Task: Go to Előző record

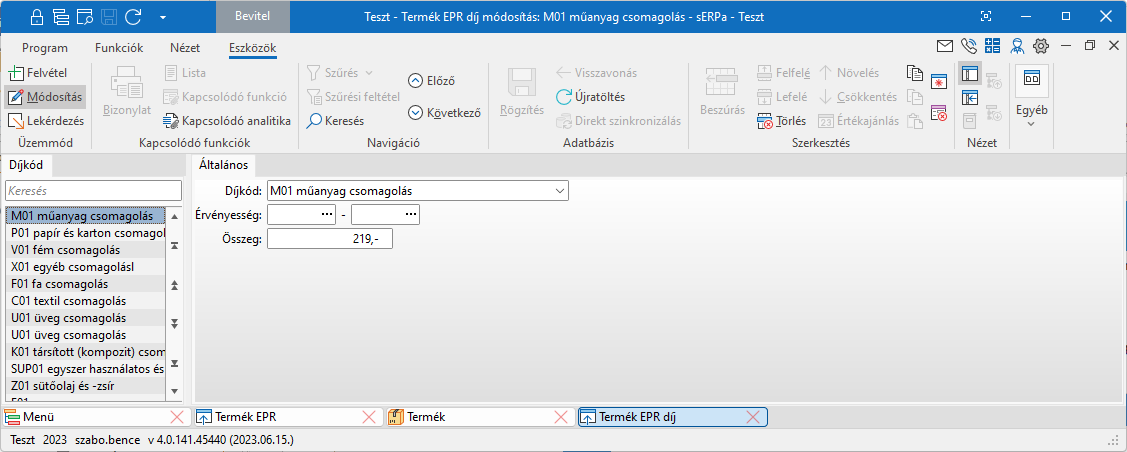Action: (431, 80)
